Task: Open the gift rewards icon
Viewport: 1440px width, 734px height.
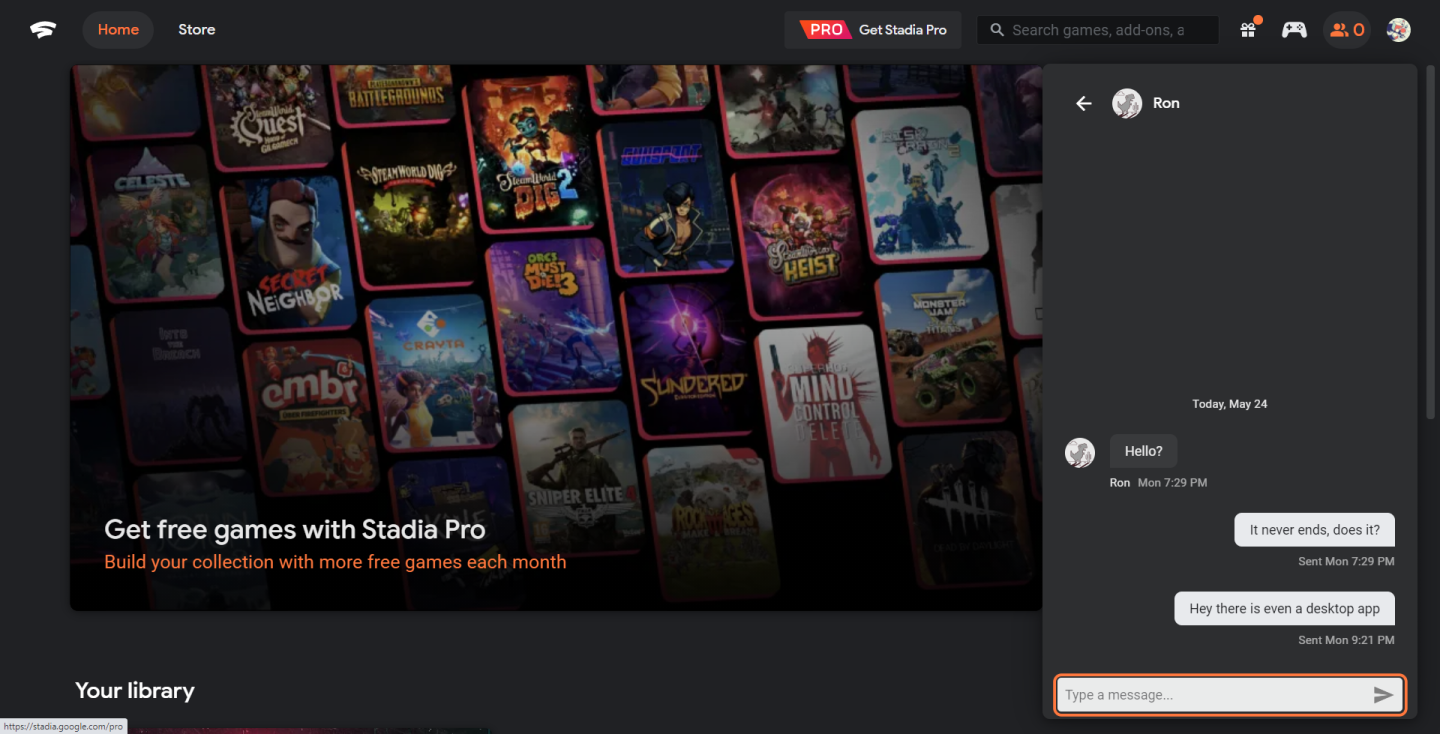Action: [x=1248, y=30]
